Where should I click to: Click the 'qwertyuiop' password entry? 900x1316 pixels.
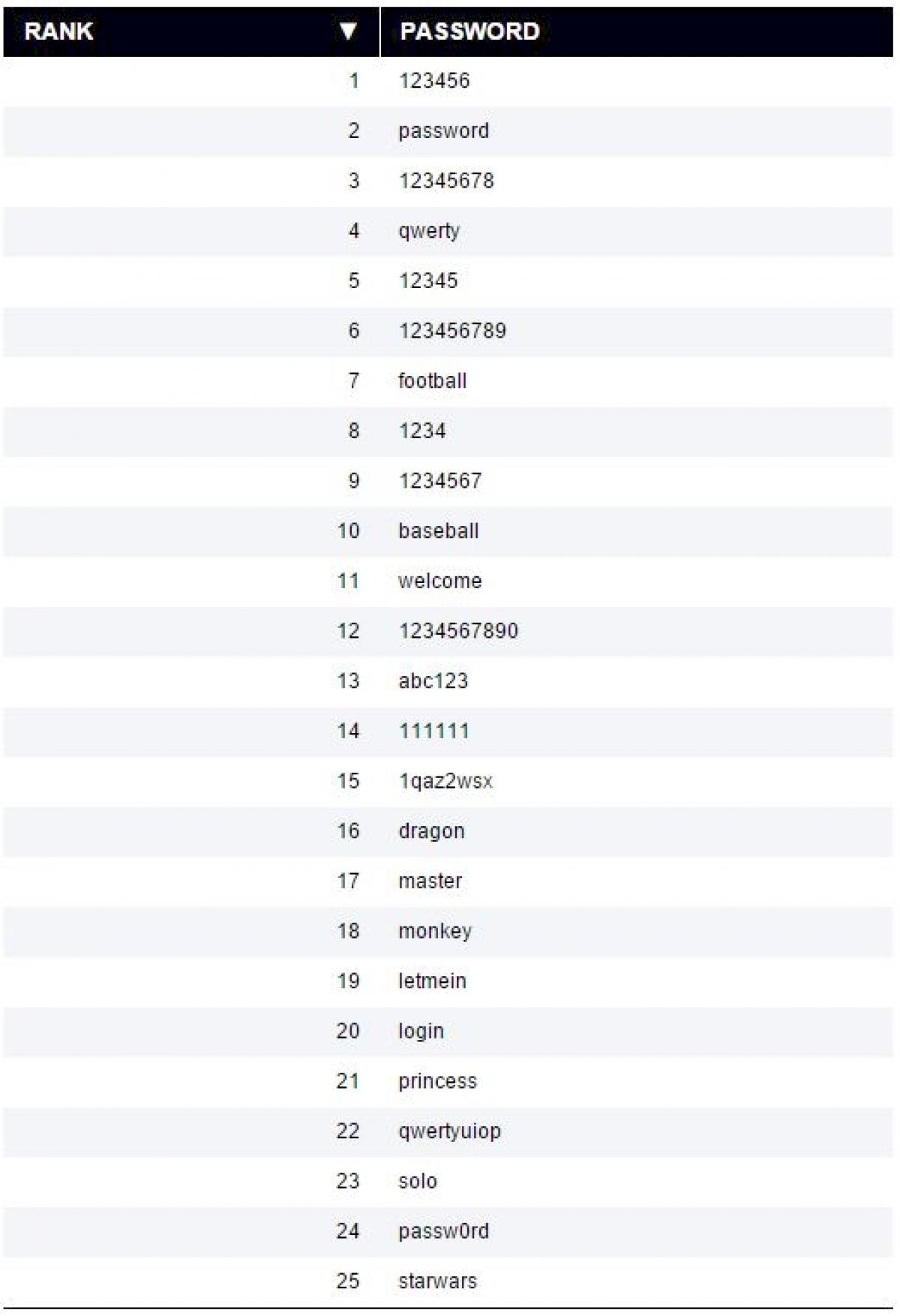(450, 1131)
